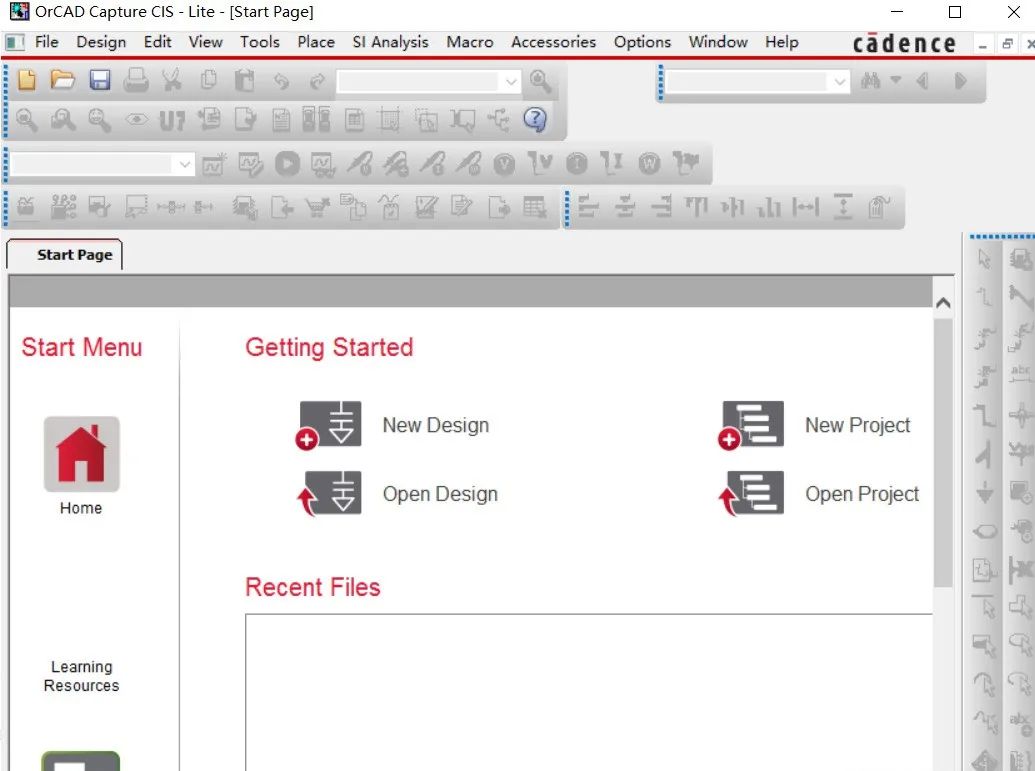The height and width of the screenshot is (771, 1035).
Task: Click the Print toolbar icon
Action: coord(136,81)
